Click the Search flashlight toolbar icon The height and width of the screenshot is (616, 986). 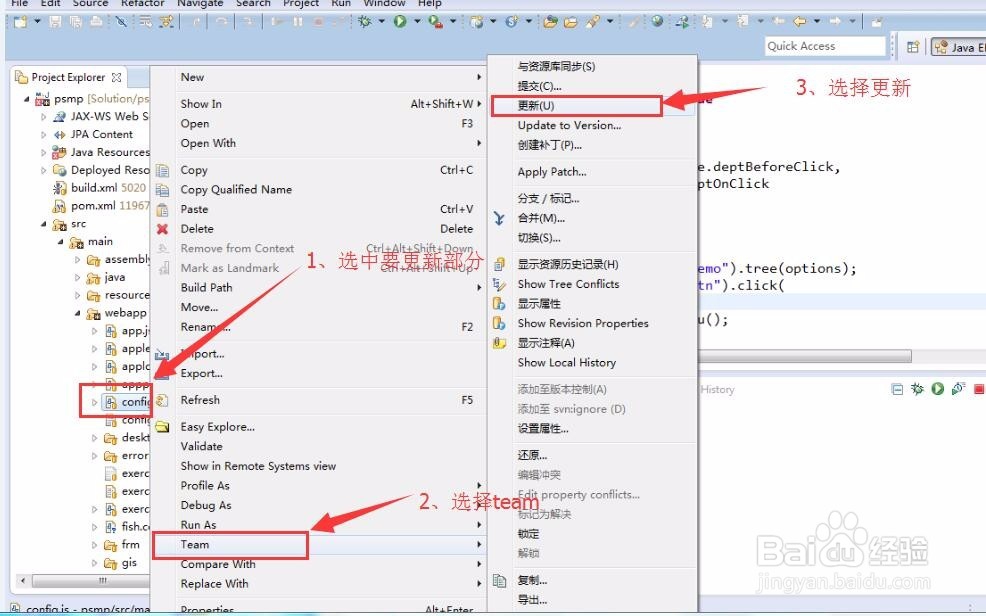[x=592, y=22]
